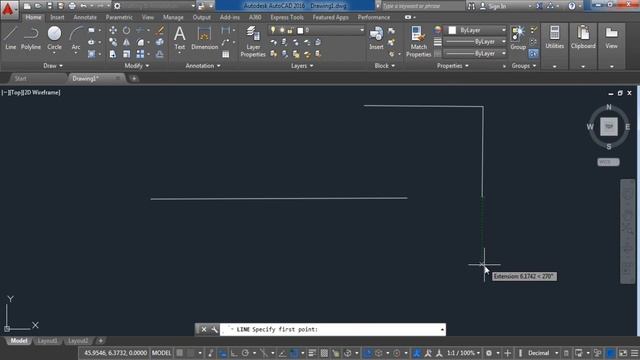The height and width of the screenshot is (360, 640).
Task: Switch to the Express Tools tab
Action: [x=287, y=18]
